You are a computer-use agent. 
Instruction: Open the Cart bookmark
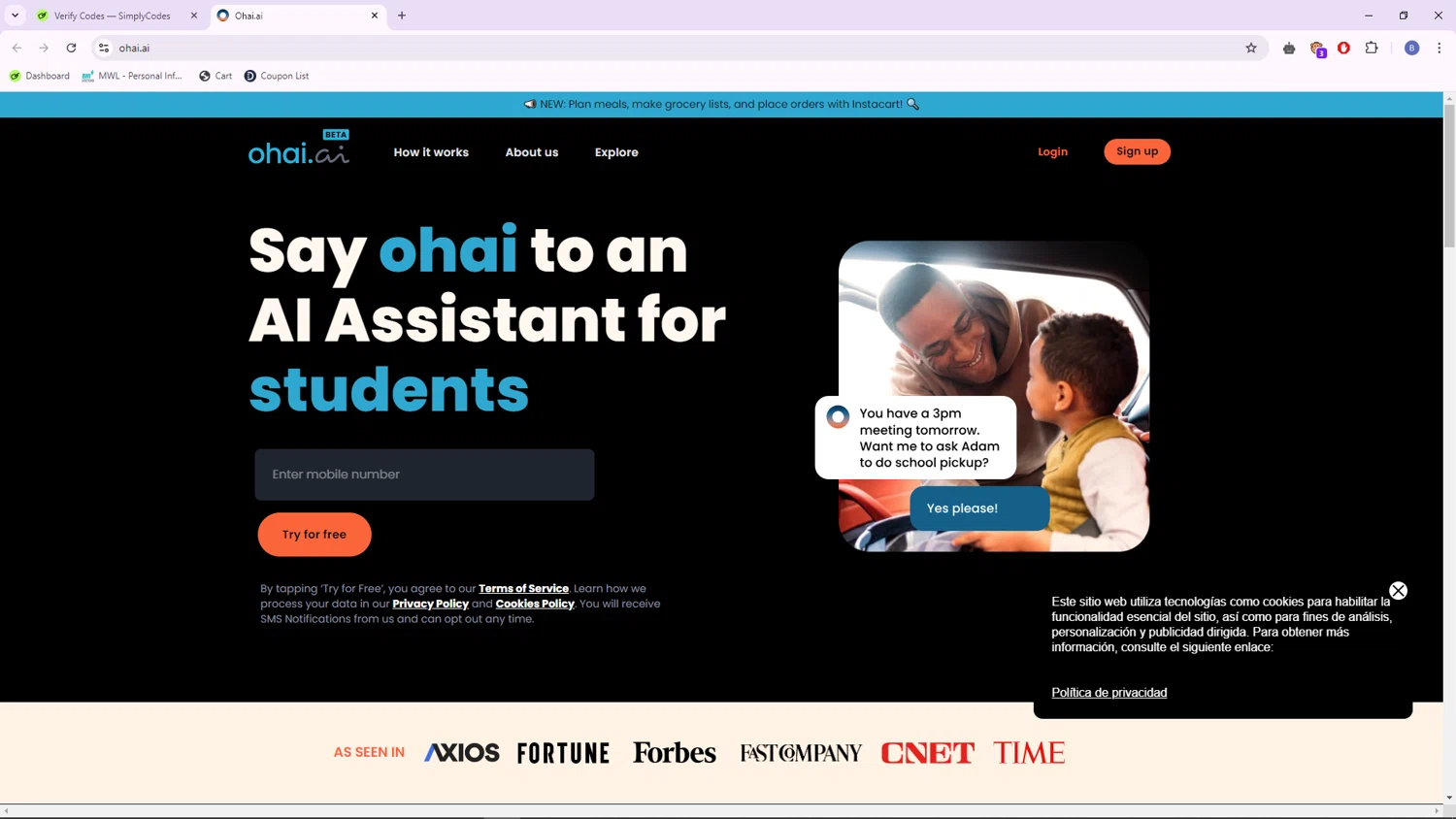215,76
